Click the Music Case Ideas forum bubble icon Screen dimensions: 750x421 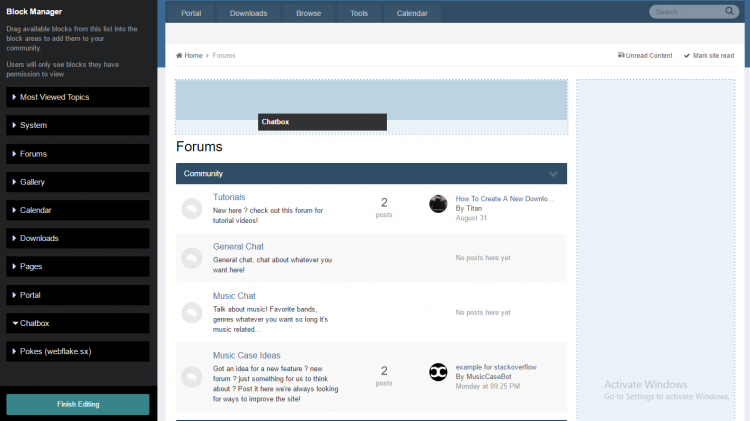191,376
